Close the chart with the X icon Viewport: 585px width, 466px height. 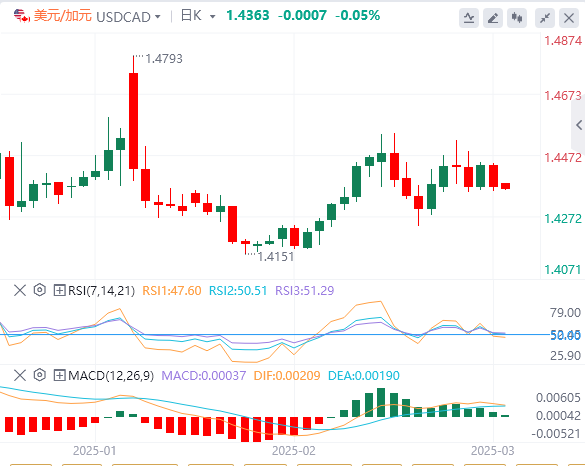tap(569, 18)
